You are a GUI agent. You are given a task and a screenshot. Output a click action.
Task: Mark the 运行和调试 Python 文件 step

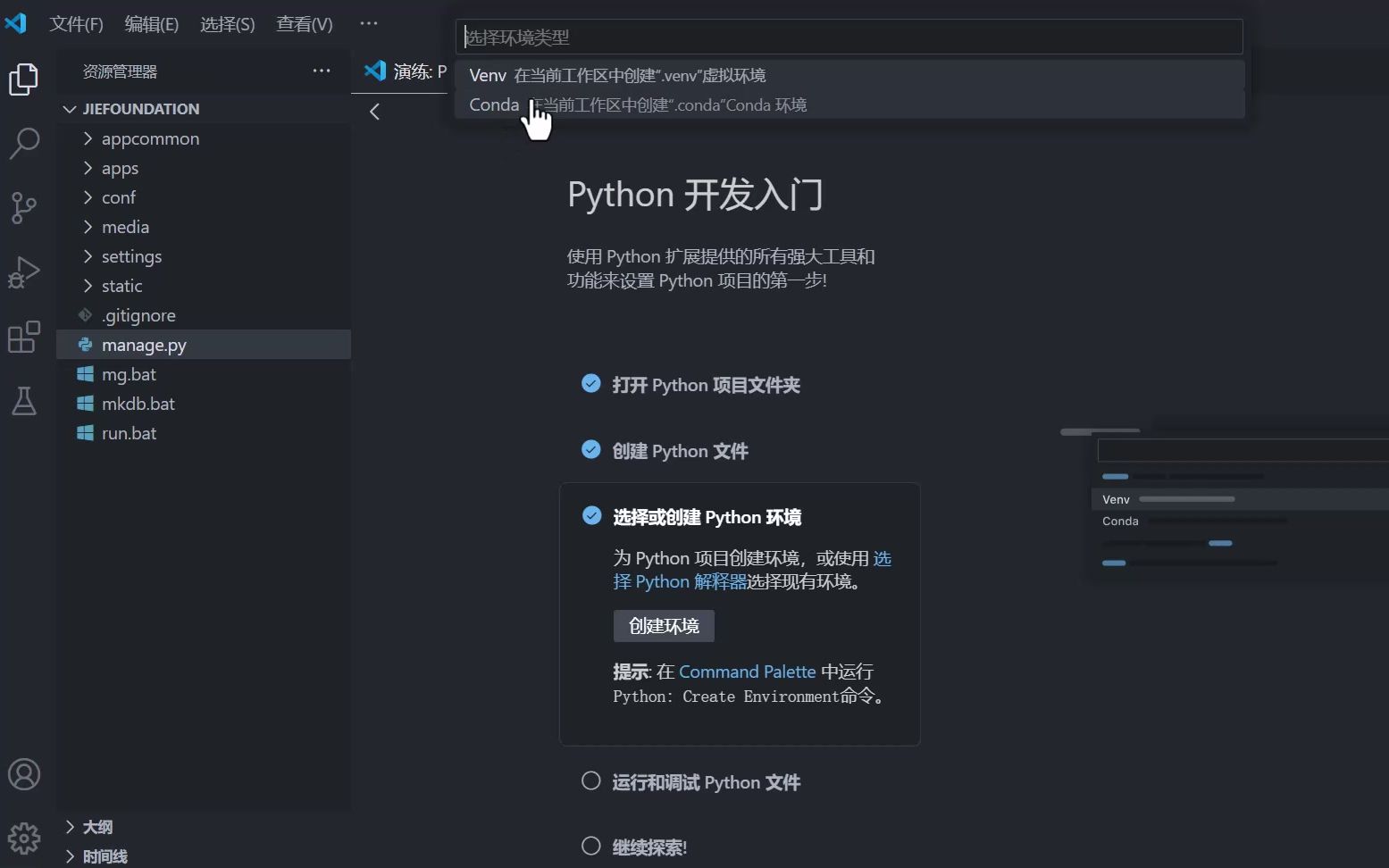point(590,780)
